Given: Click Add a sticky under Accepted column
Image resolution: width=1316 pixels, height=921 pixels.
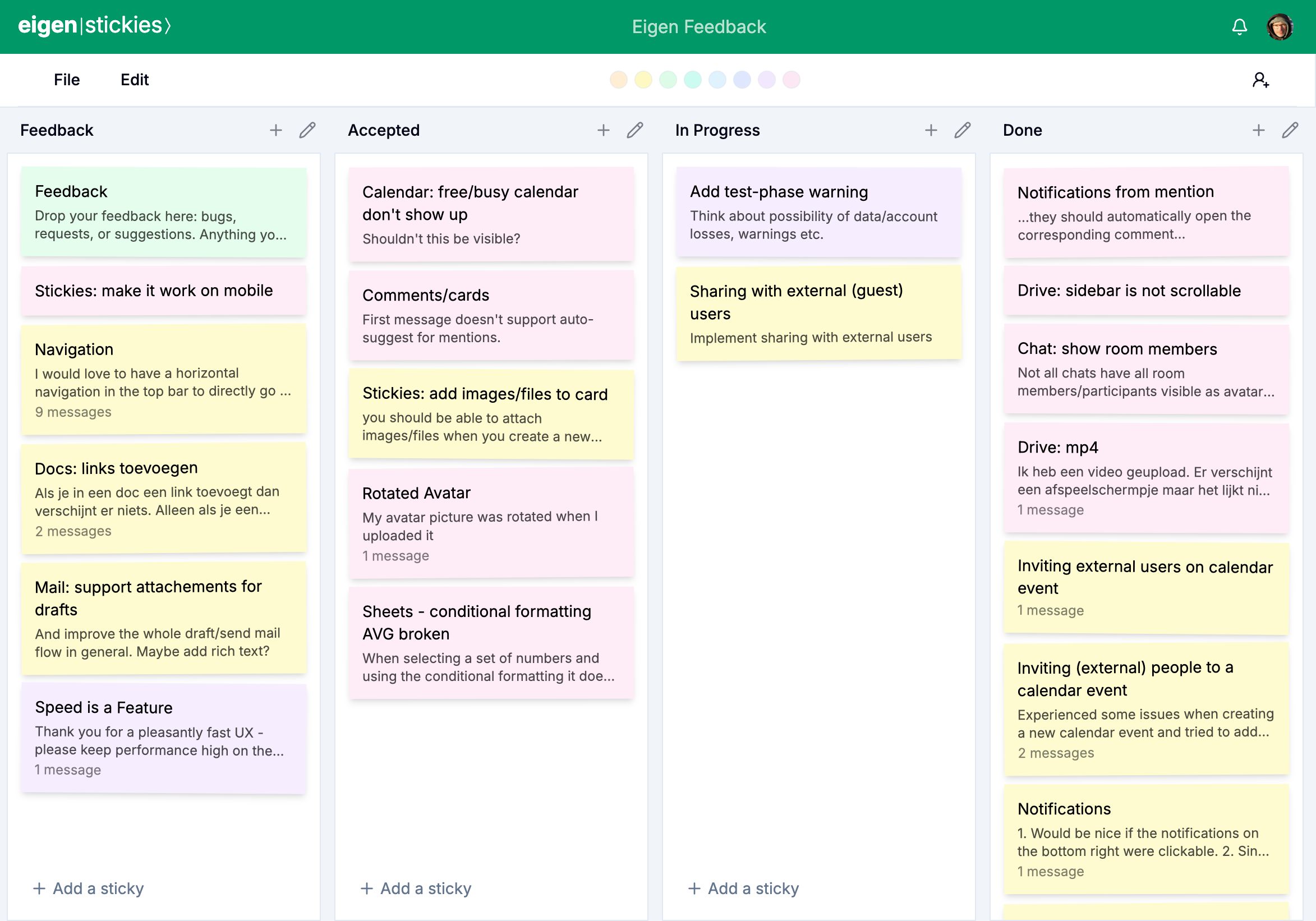Looking at the screenshot, I should 416,888.
